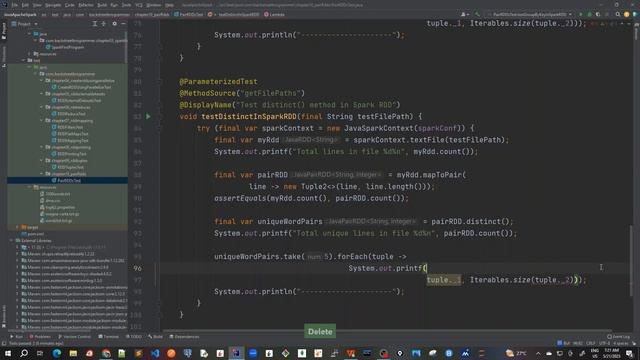Open the File menu
640x360 pixels.
15,5
